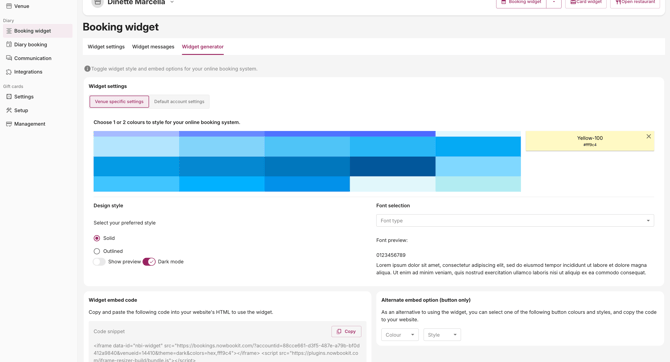Click the Integrations icon in sidebar
670x362 pixels.
click(x=9, y=72)
